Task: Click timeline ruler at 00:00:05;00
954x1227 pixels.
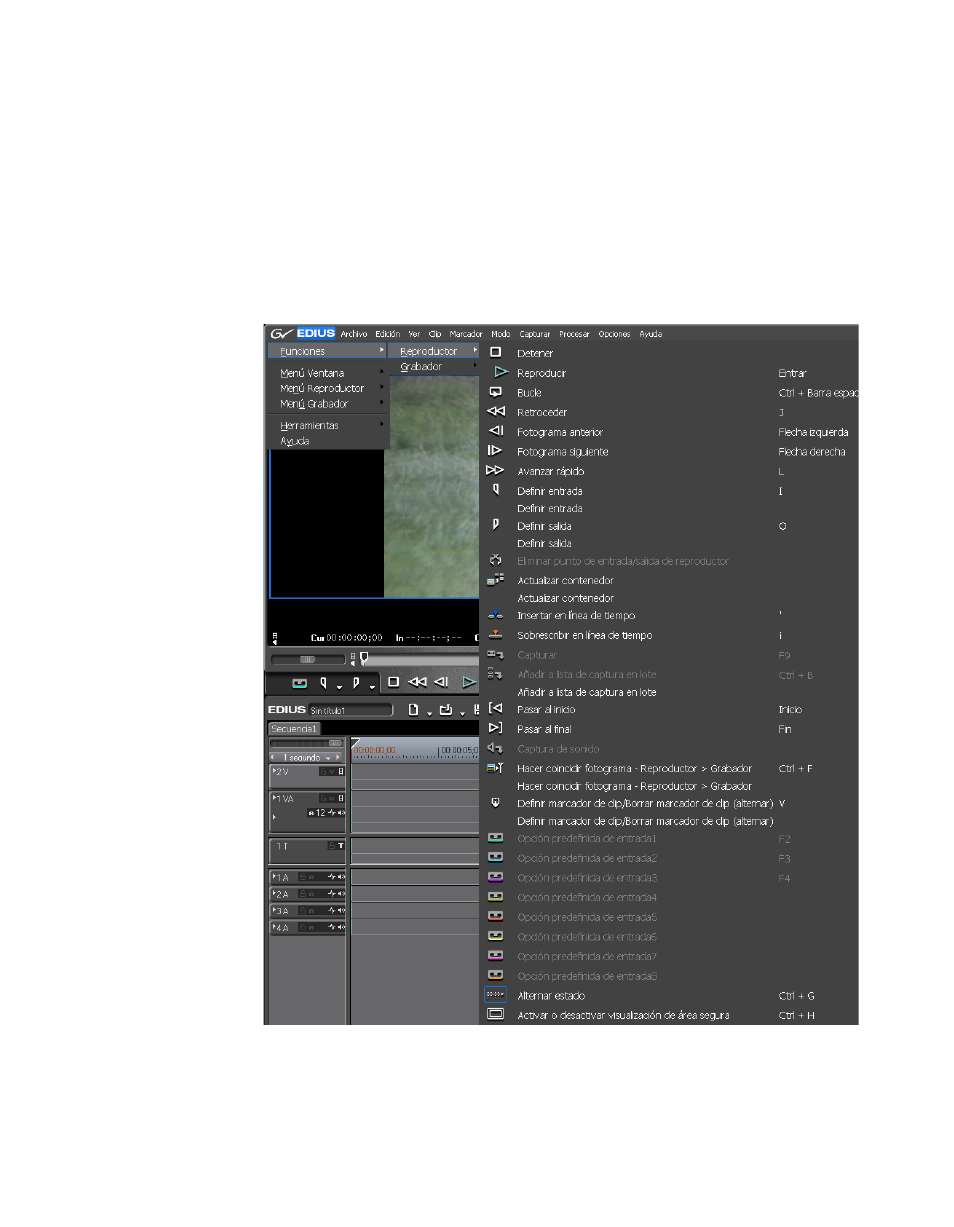Action: pyautogui.click(x=460, y=750)
